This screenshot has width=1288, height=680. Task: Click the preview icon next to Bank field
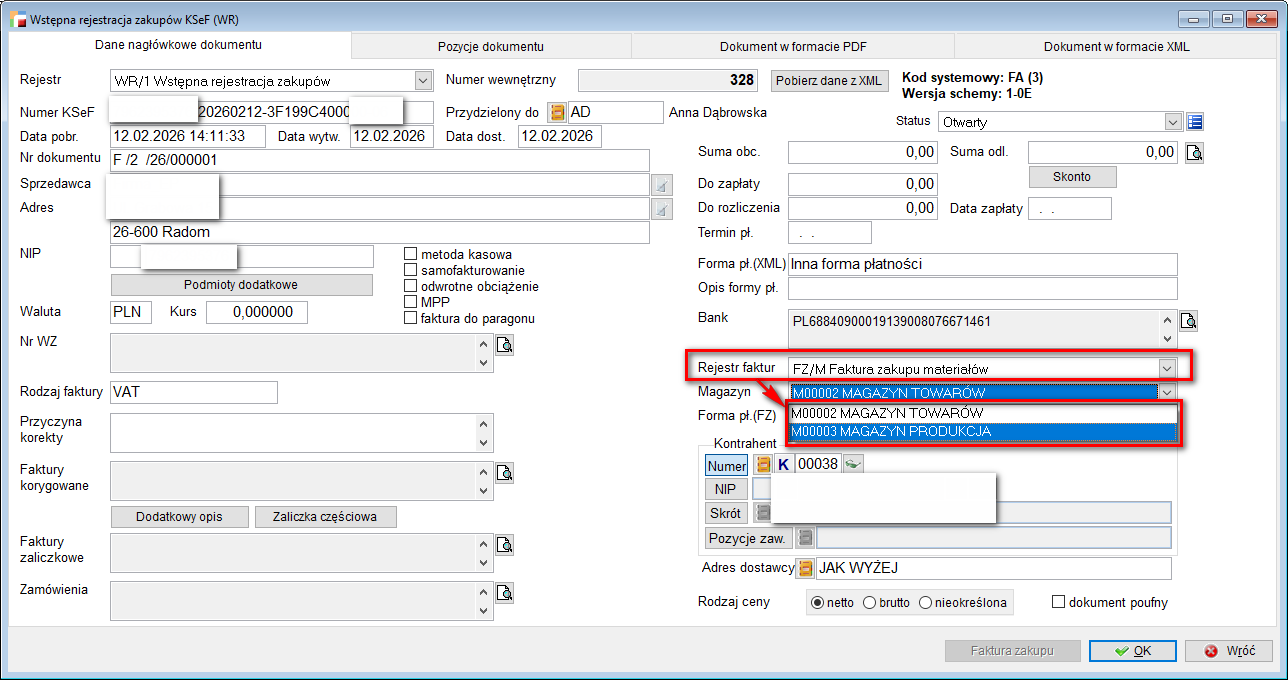pos(1188,321)
